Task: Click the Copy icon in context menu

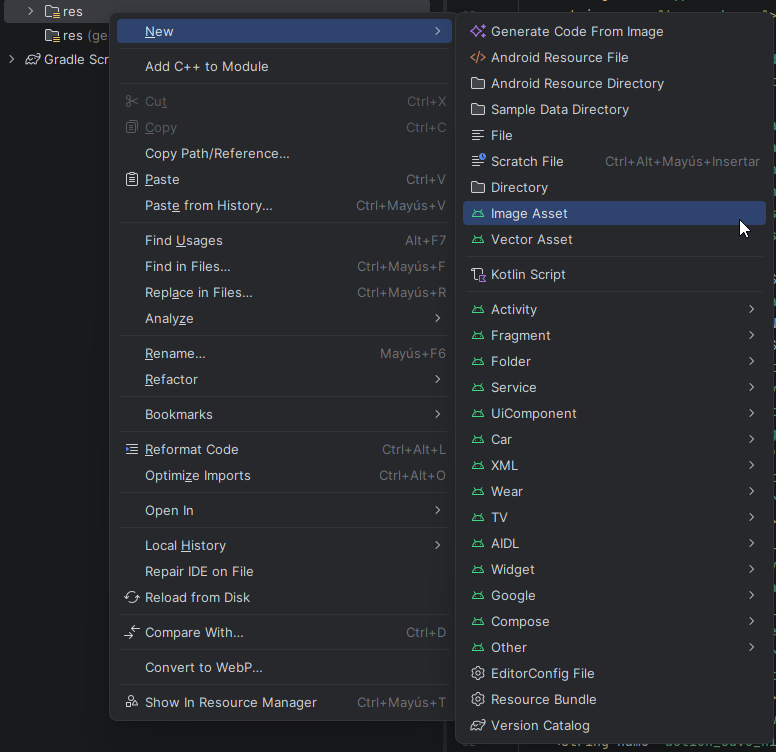Action: coord(132,127)
